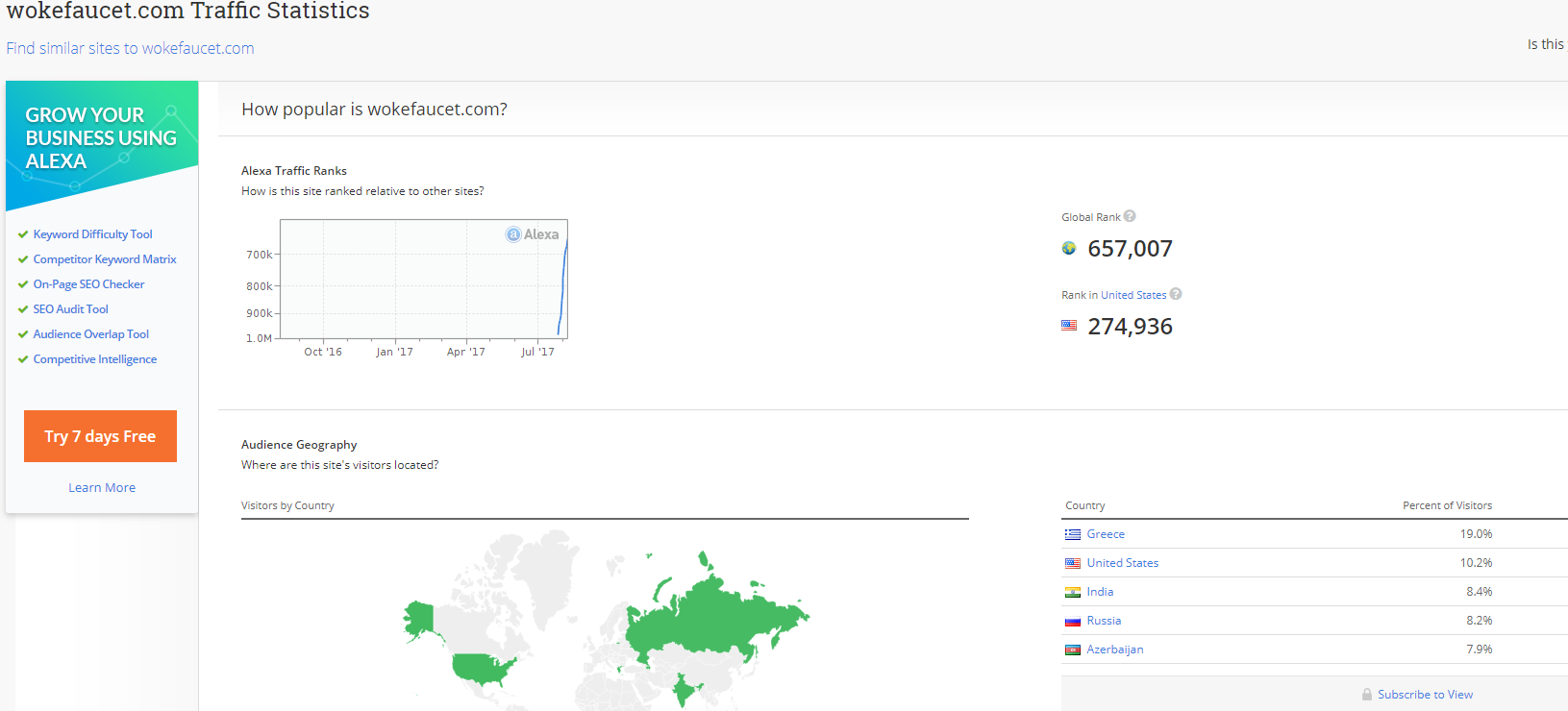This screenshot has width=1568, height=711.
Task: Open Audience Overlap Tool link
Action: click(90, 334)
